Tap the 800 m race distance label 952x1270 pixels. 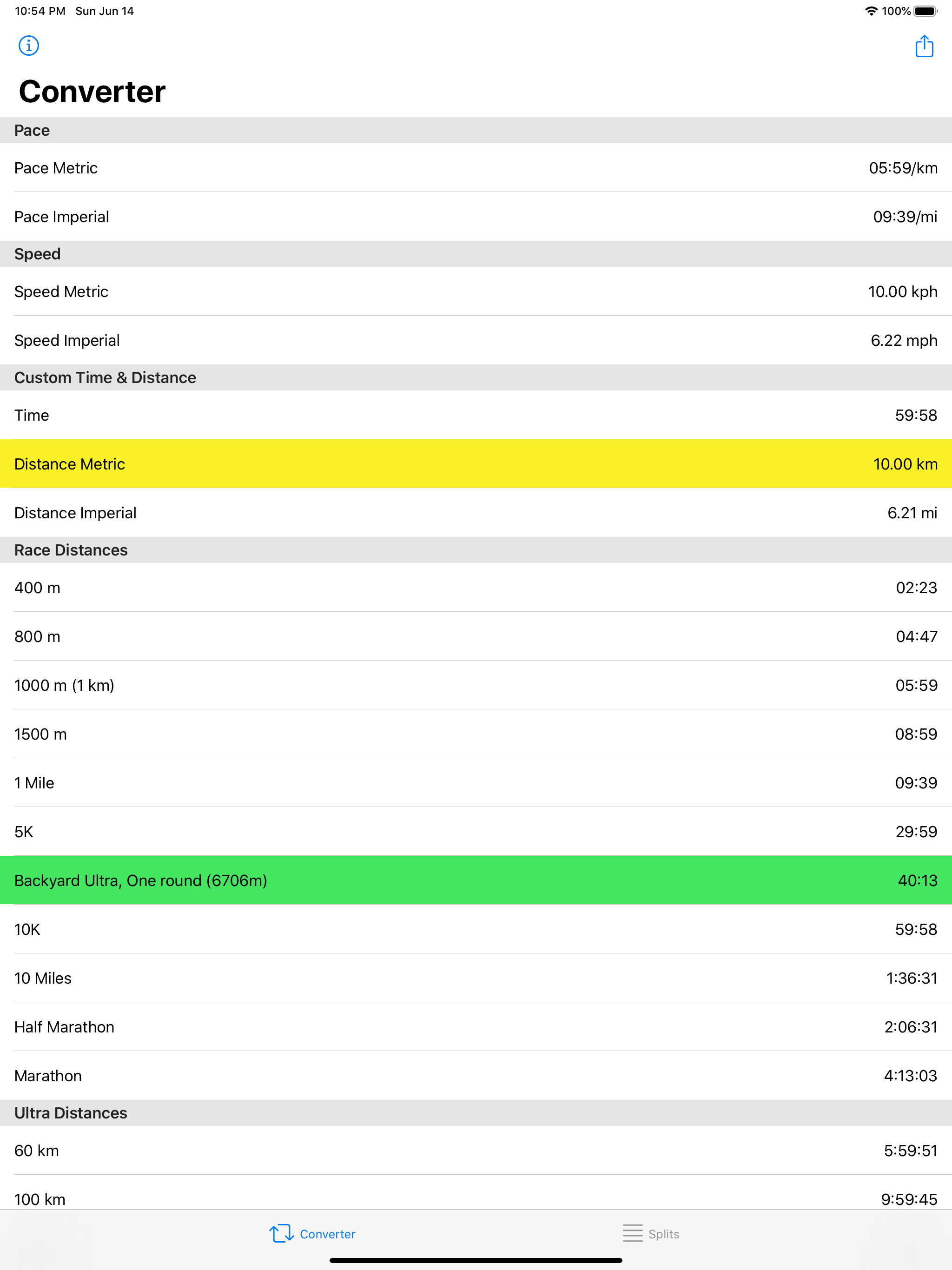[37, 636]
